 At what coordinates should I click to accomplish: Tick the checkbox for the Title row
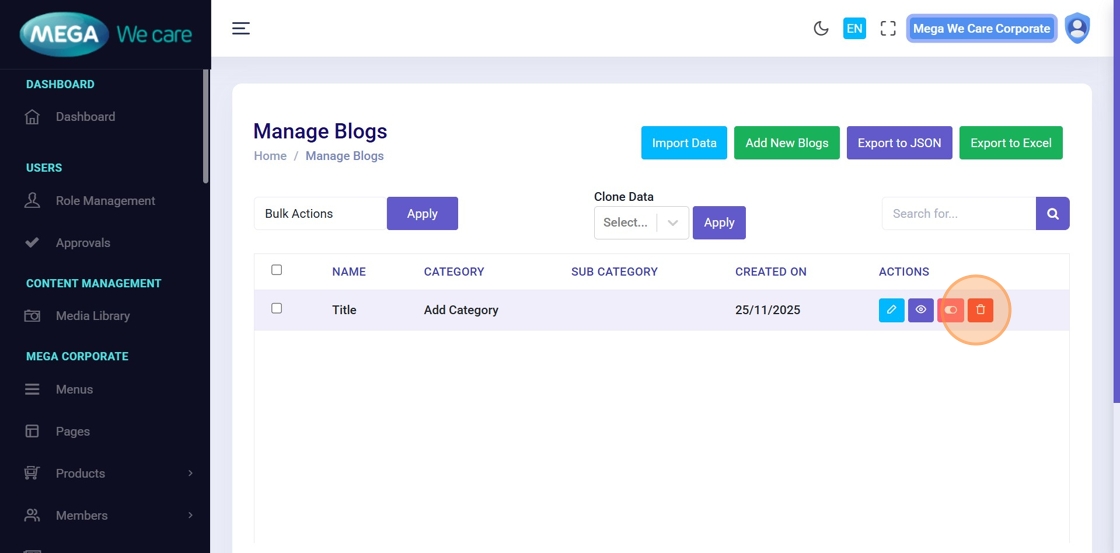[277, 308]
